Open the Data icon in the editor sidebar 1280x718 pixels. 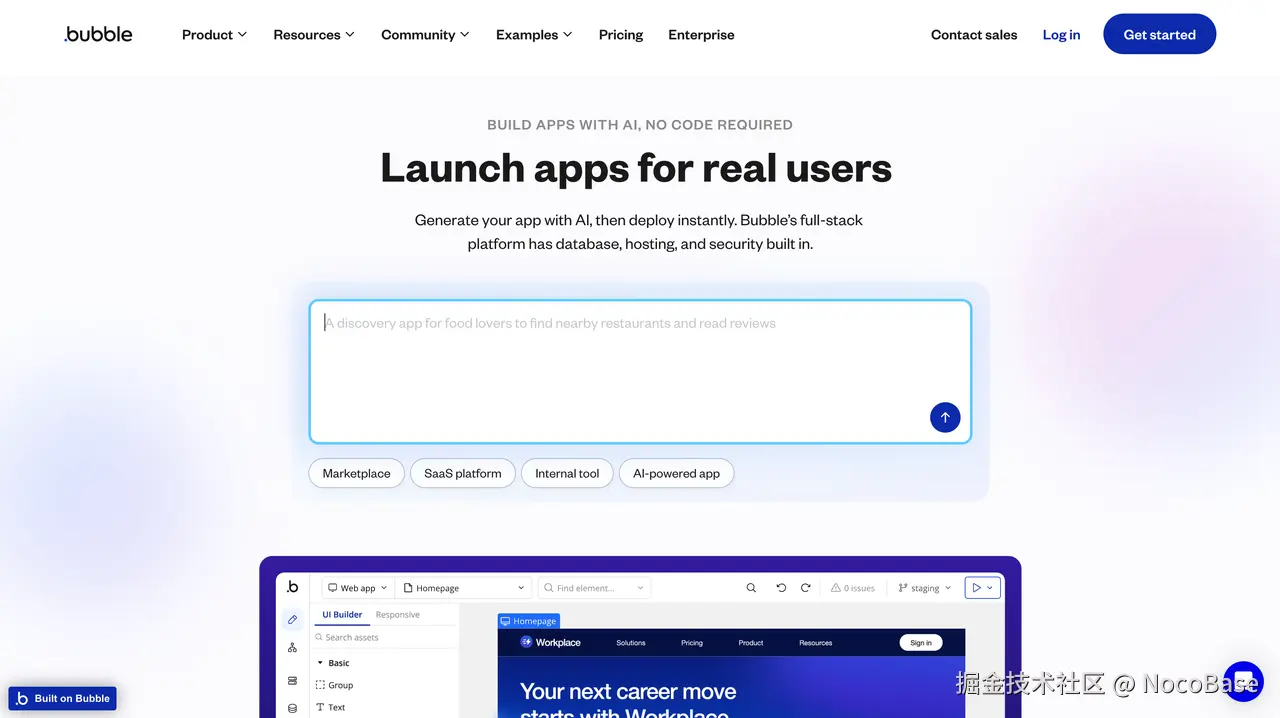[292, 680]
